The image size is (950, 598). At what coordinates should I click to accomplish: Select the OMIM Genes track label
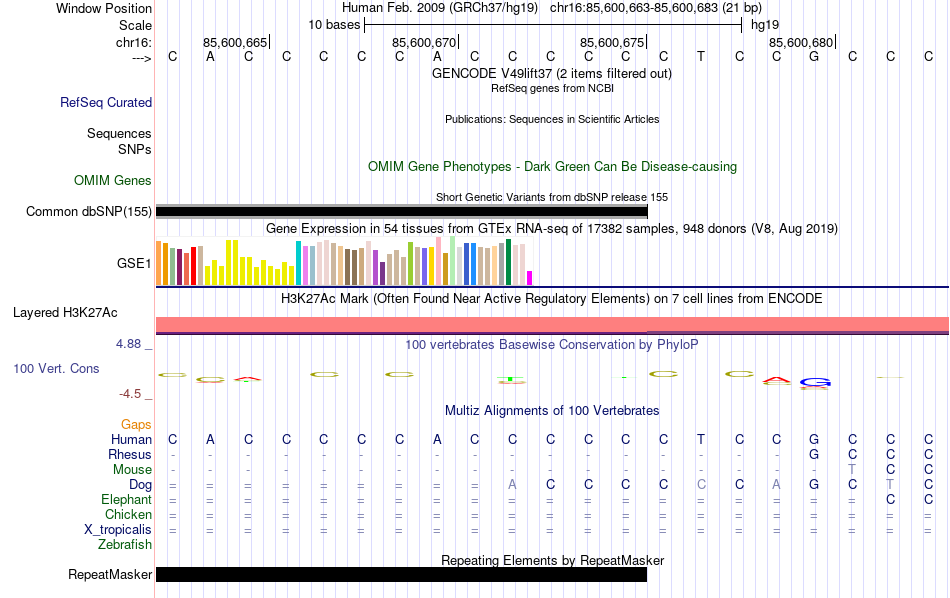point(112,181)
